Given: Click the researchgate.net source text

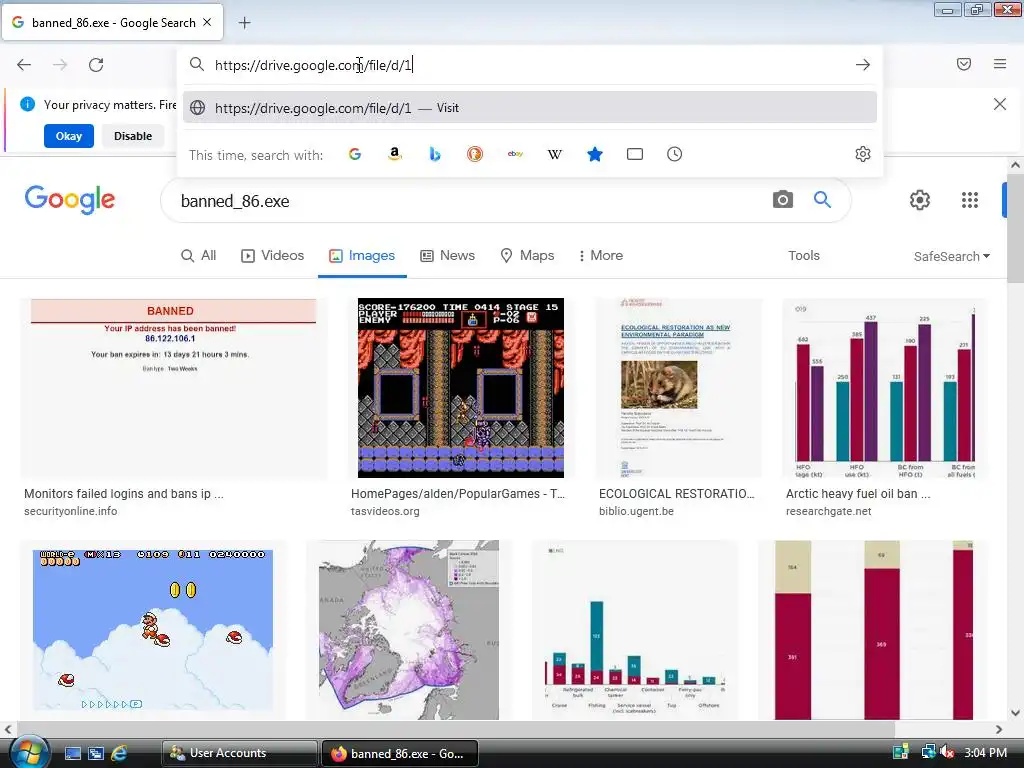Looking at the screenshot, I should [829, 511].
